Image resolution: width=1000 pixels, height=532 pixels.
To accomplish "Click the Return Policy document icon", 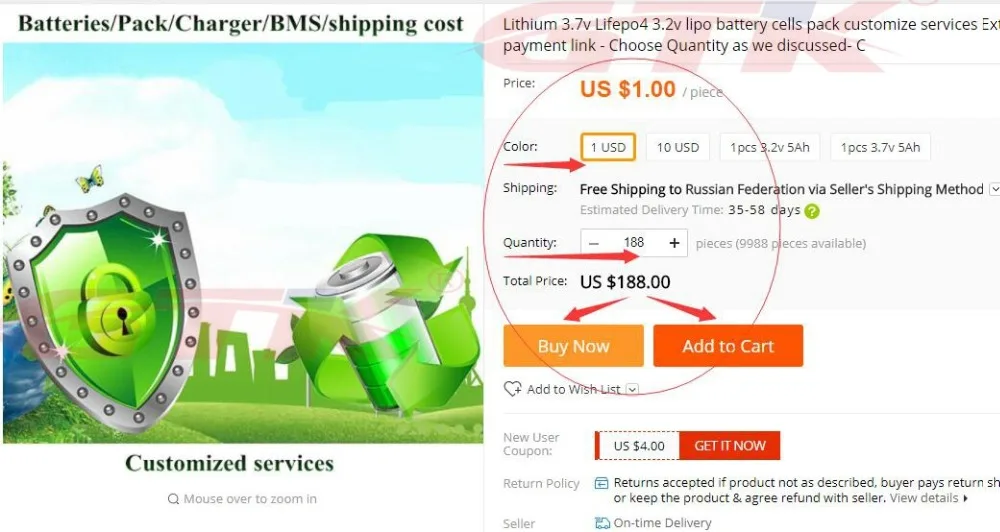I will 601,483.
